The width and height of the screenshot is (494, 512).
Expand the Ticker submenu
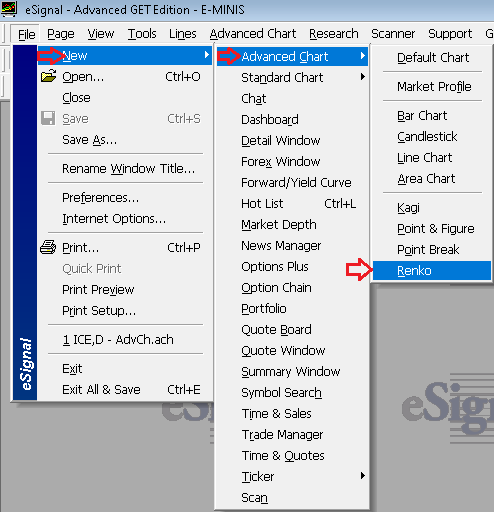pos(292,476)
